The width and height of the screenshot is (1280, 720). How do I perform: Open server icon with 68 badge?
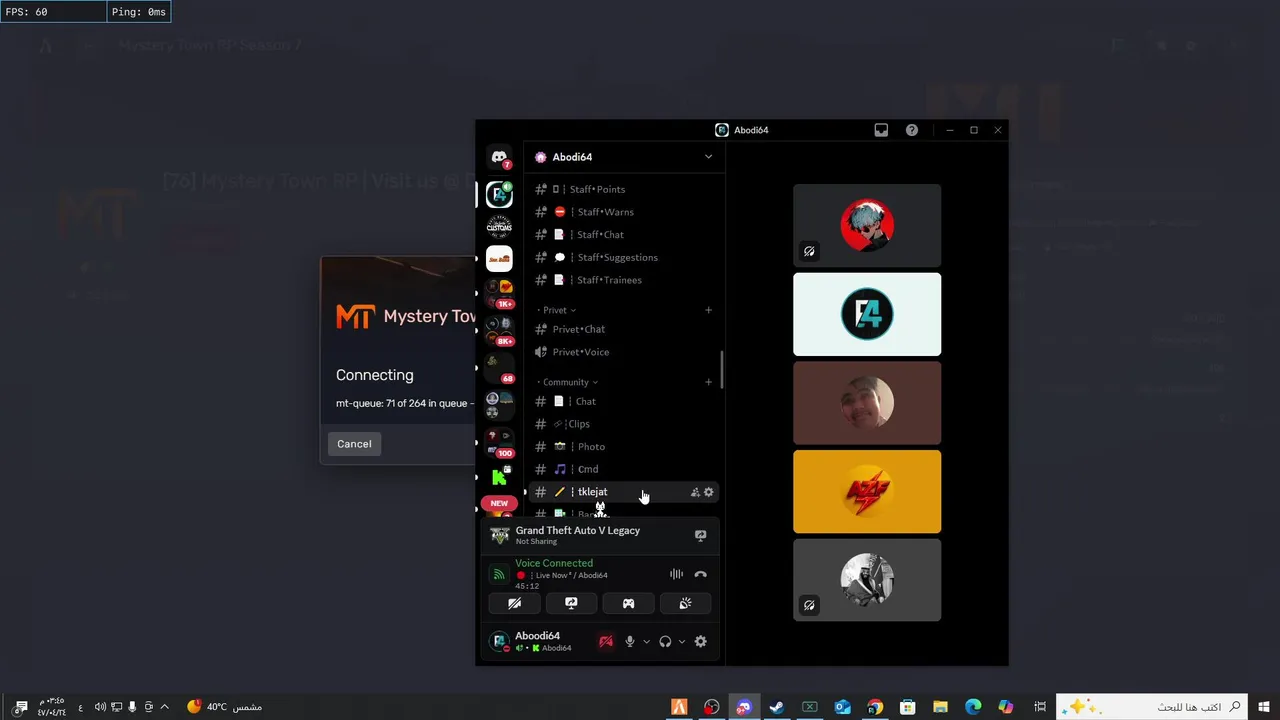tap(499, 367)
